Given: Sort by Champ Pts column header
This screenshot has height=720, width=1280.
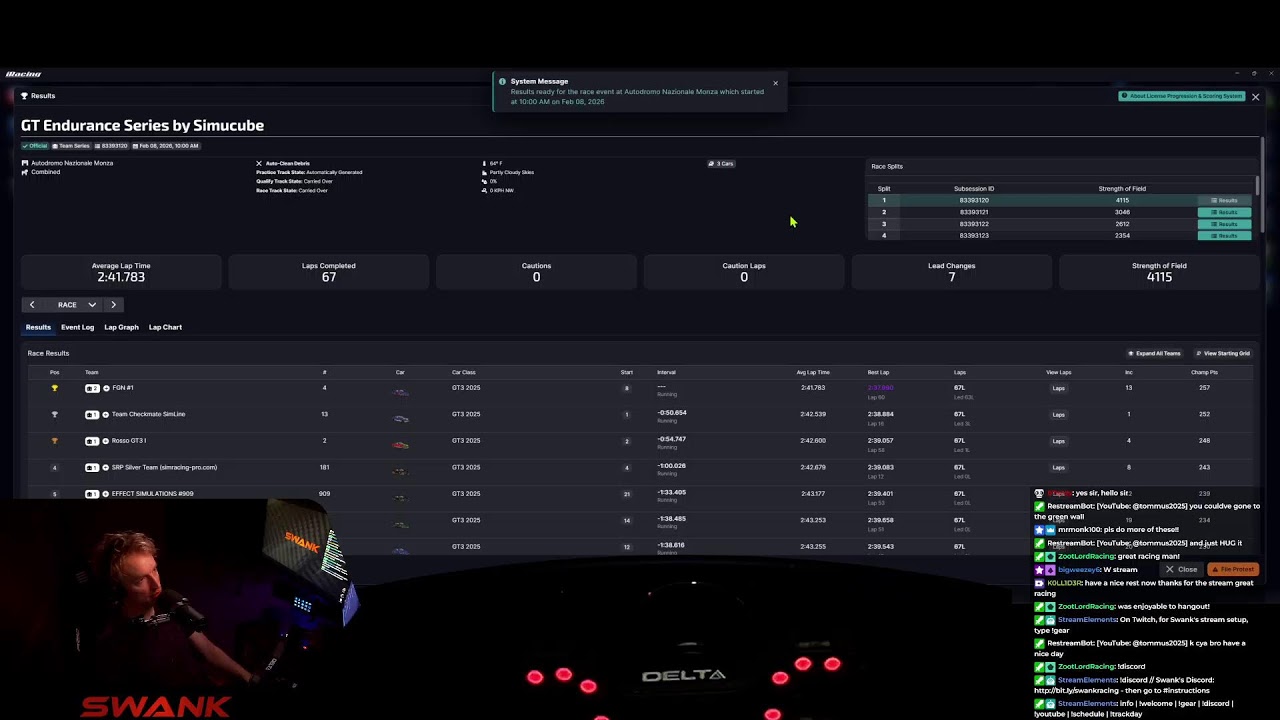Looking at the screenshot, I should point(1204,373).
